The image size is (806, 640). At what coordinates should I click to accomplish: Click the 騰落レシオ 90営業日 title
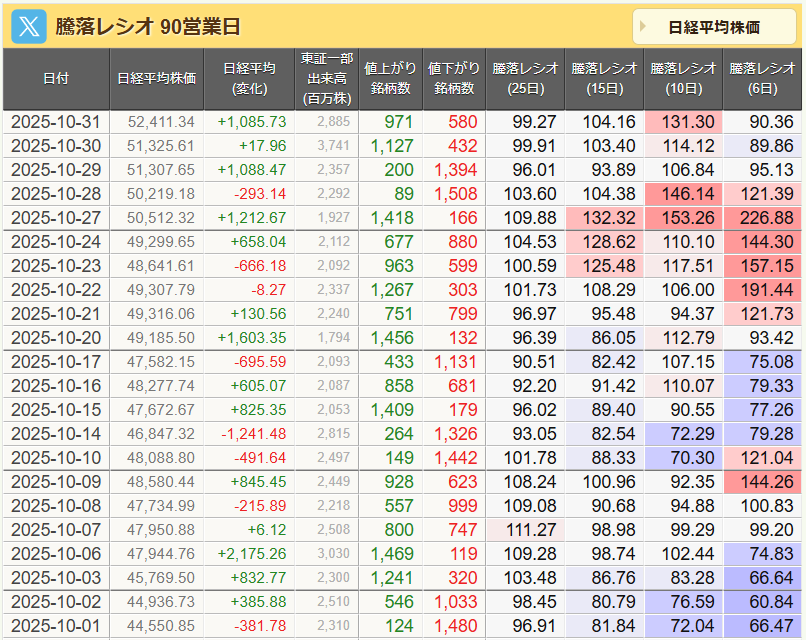147,27
